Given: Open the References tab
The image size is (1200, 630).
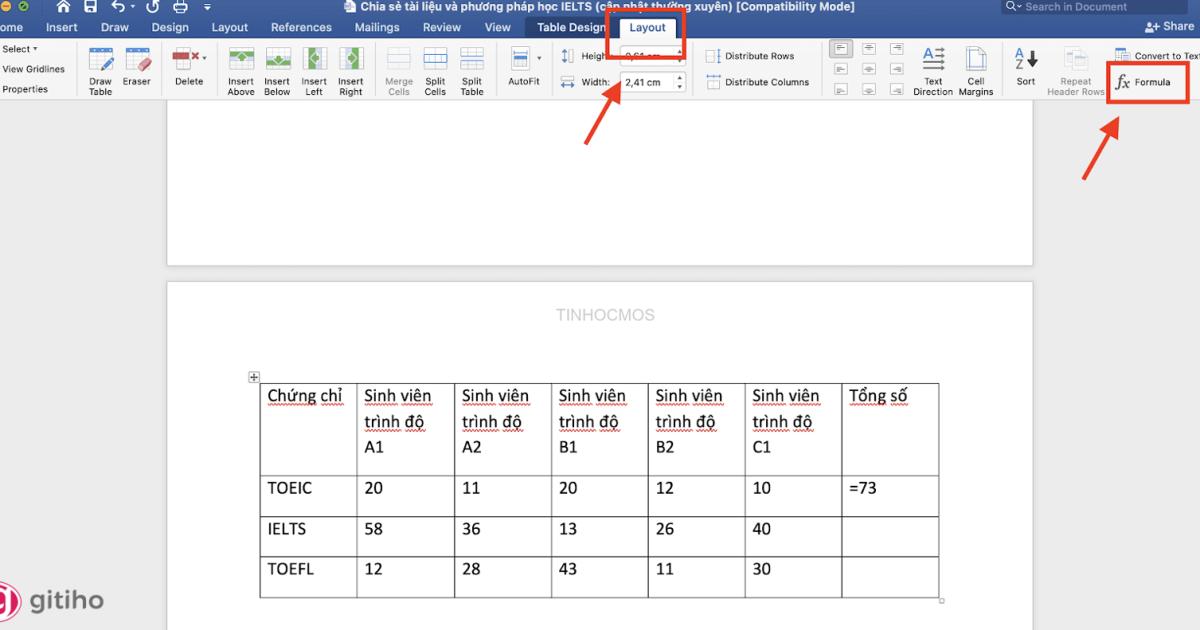Looking at the screenshot, I should click(x=301, y=27).
